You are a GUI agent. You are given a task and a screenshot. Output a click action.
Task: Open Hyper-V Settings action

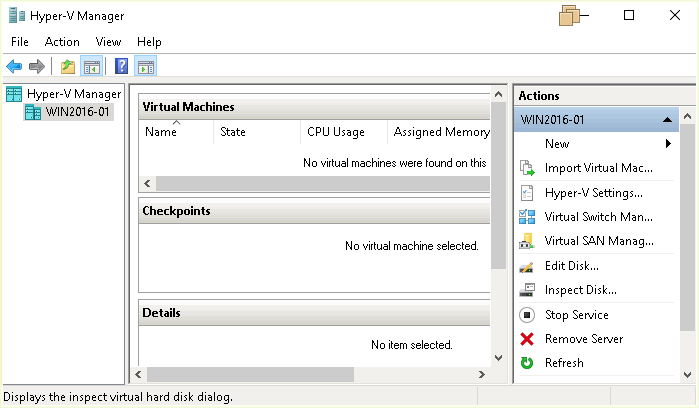[x=593, y=193]
